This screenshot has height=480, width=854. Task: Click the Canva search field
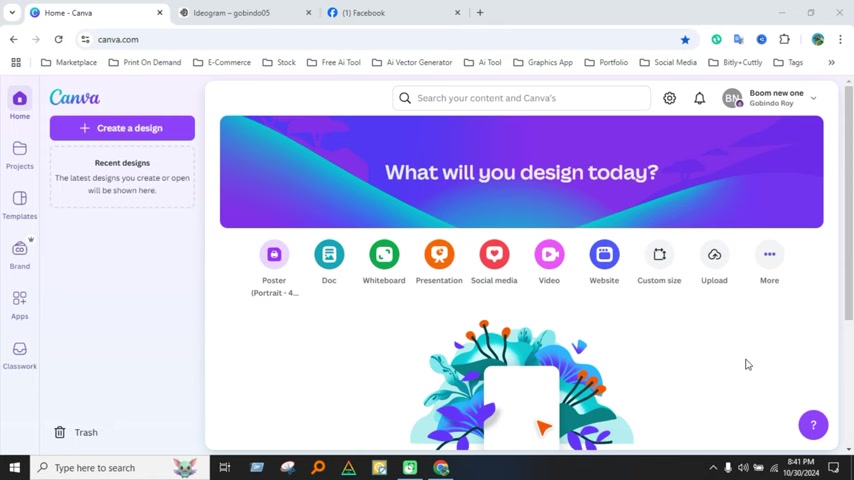coord(521,98)
